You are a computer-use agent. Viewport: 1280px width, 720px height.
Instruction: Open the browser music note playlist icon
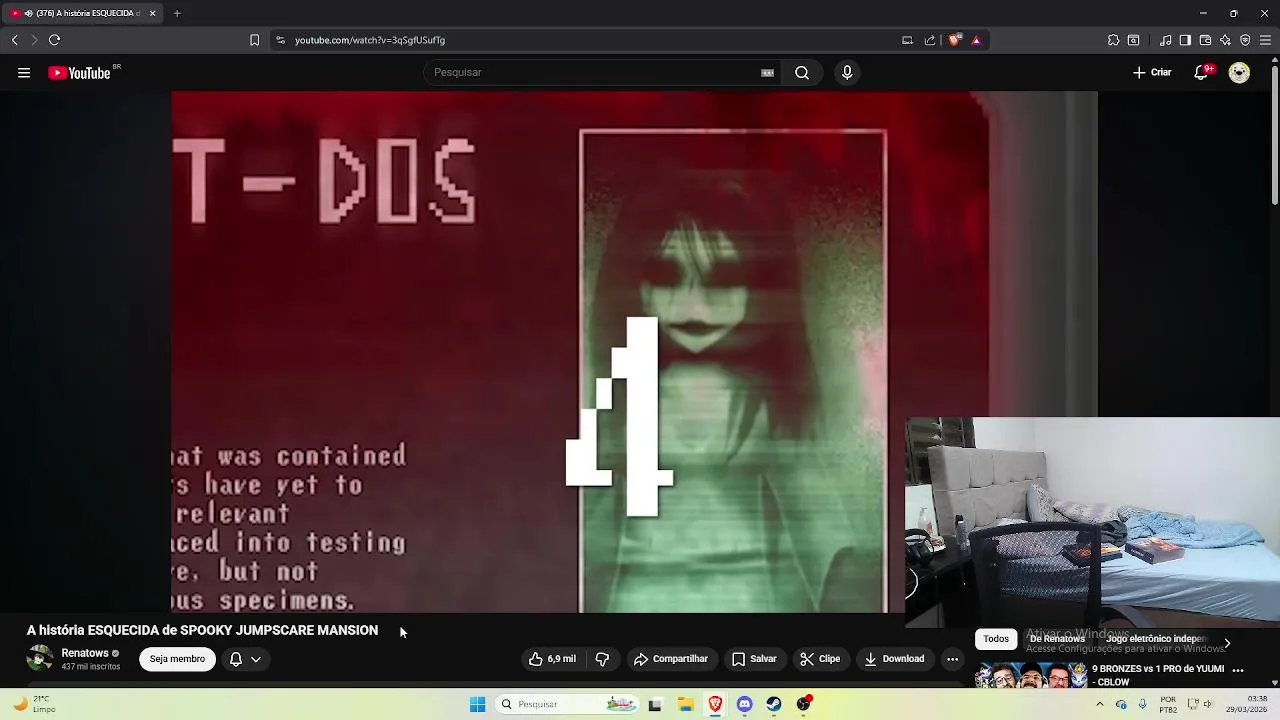coord(1166,40)
